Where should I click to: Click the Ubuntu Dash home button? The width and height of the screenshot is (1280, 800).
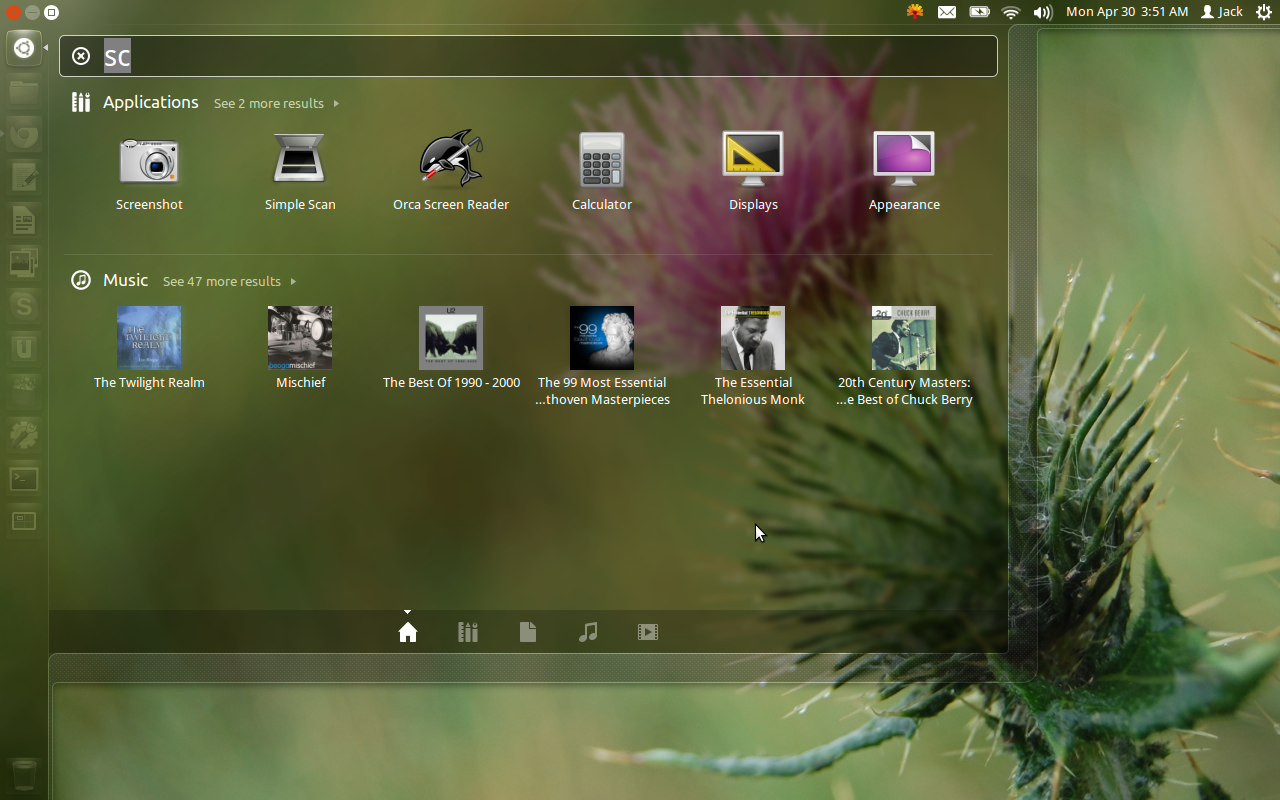coord(24,48)
